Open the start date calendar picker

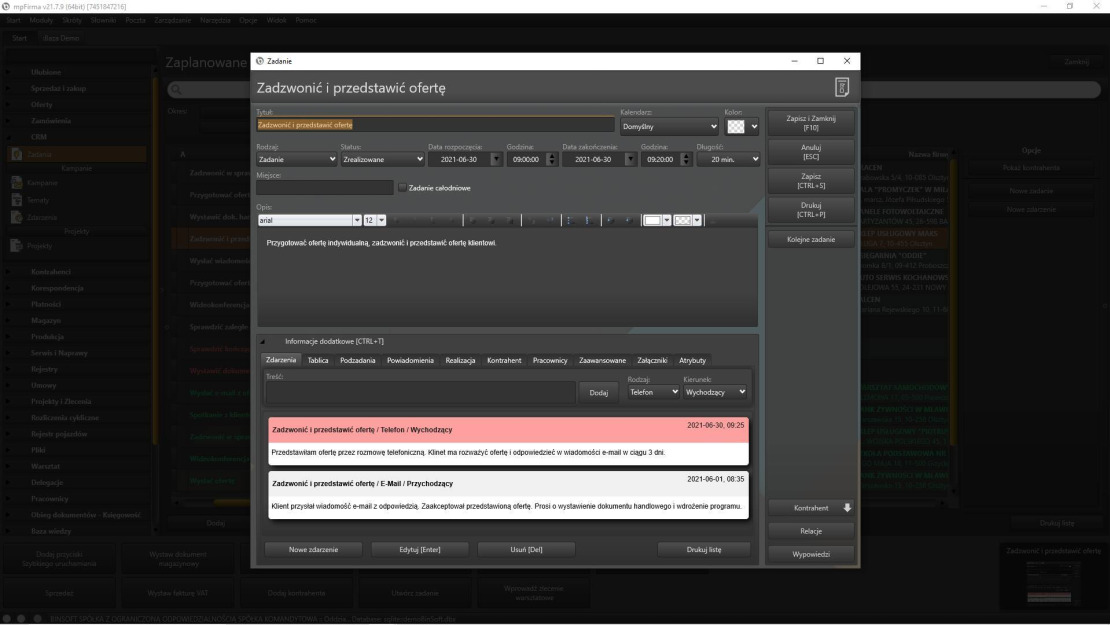pos(496,158)
